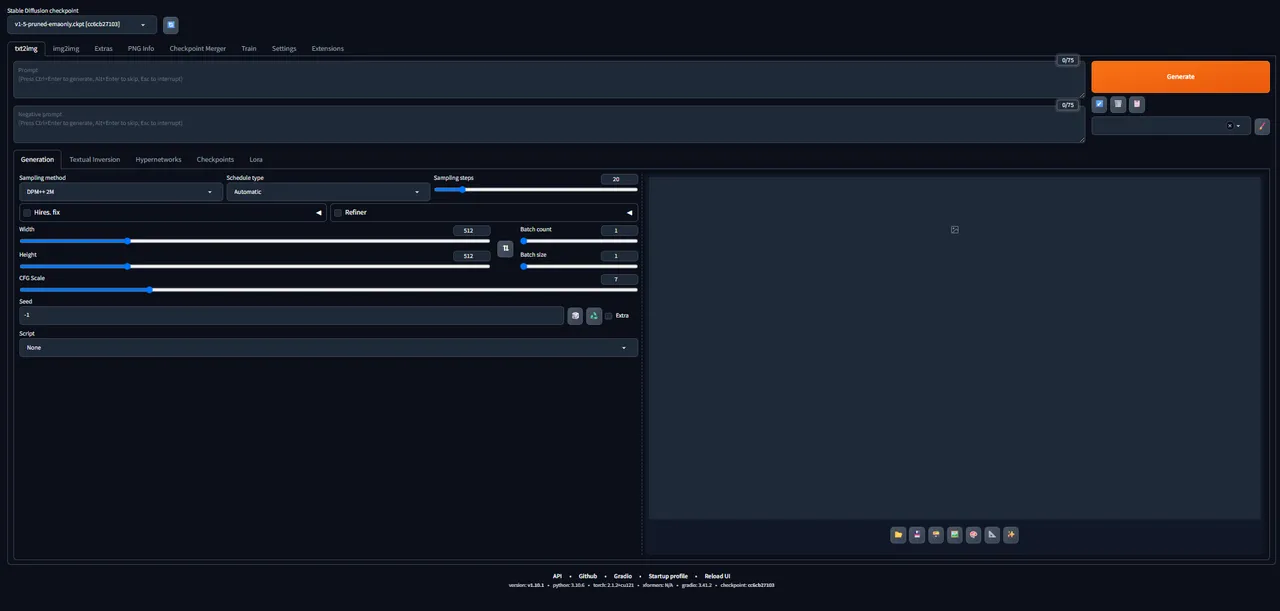Click into the Prompt text area
The width and height of the screenshot is (1280, 611).
(x=549, y=79)
